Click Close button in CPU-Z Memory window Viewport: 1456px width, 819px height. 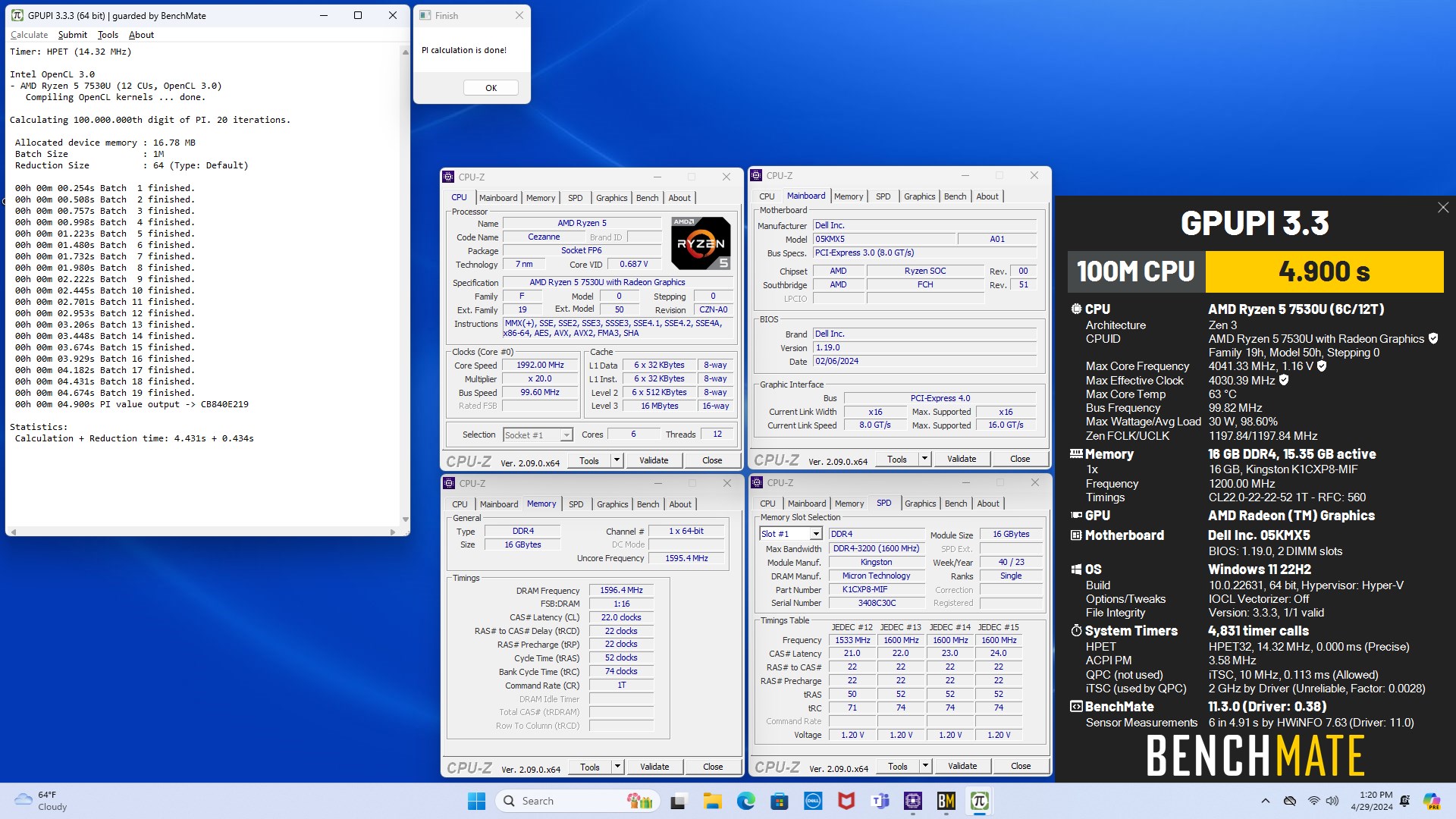tap(713, 767)
